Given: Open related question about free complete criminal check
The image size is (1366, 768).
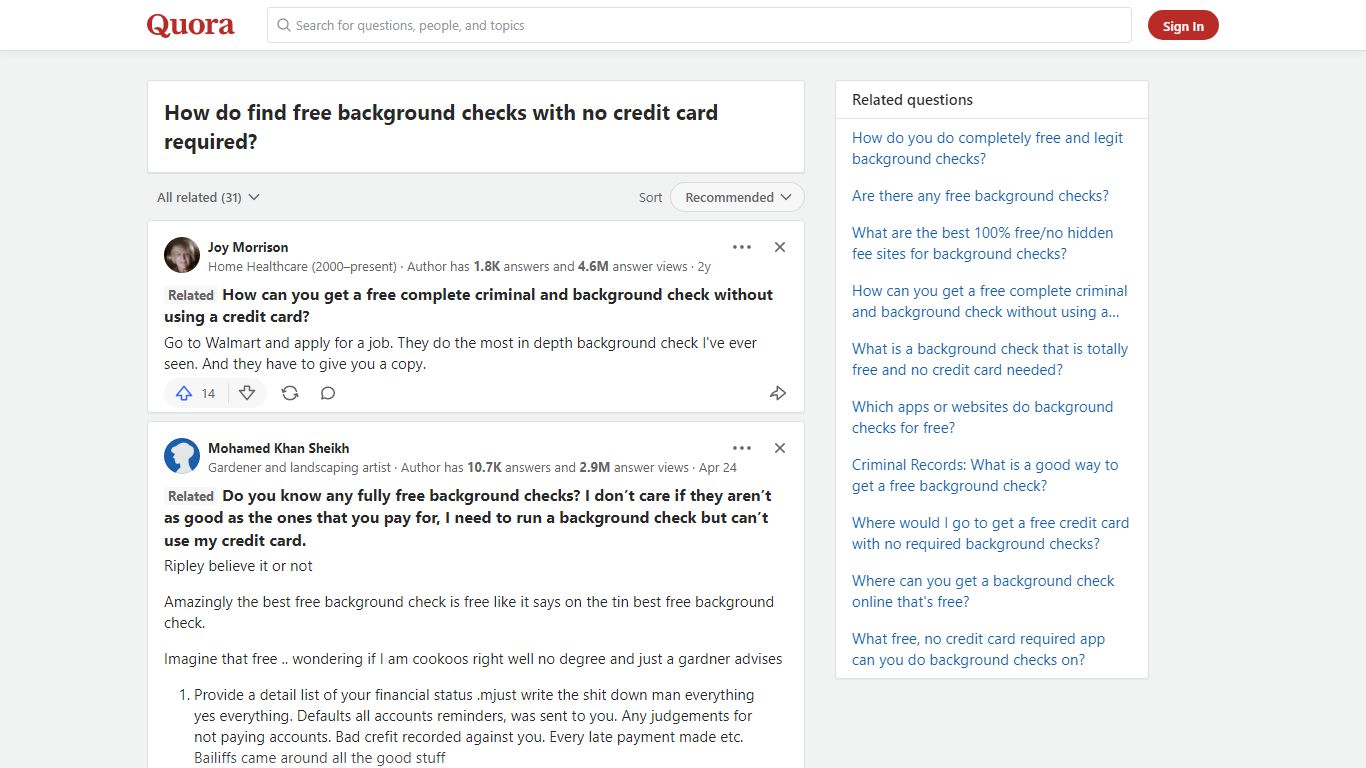Looking at the screenshot, I should tap(468, 305).
